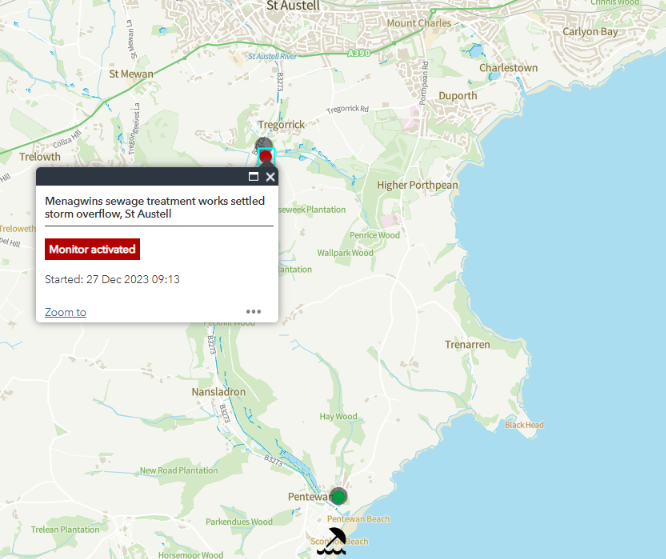The height and width of the screenshot is (559, 666).
Task: Click the Carlyon Bay map label
Action: click(590, 31)
